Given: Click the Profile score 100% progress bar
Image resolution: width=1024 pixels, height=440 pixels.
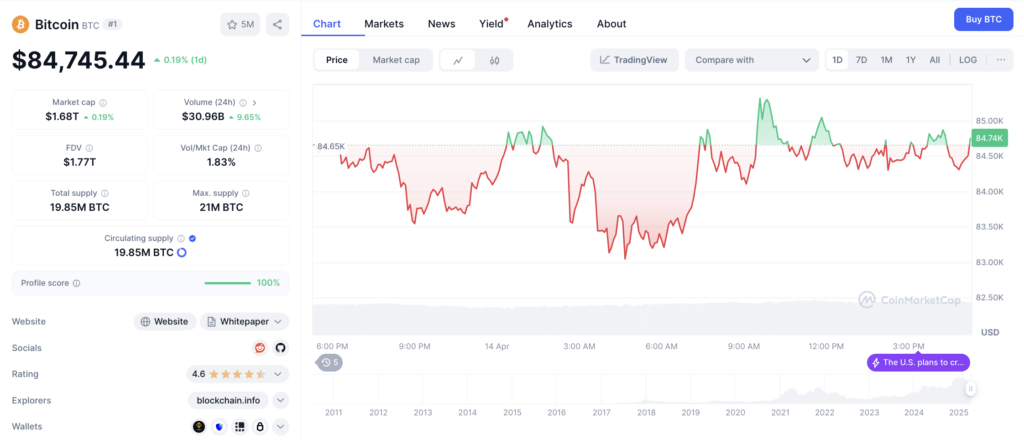Looking at the screenshot, I should pyautogui.click(x=227, y=283).
